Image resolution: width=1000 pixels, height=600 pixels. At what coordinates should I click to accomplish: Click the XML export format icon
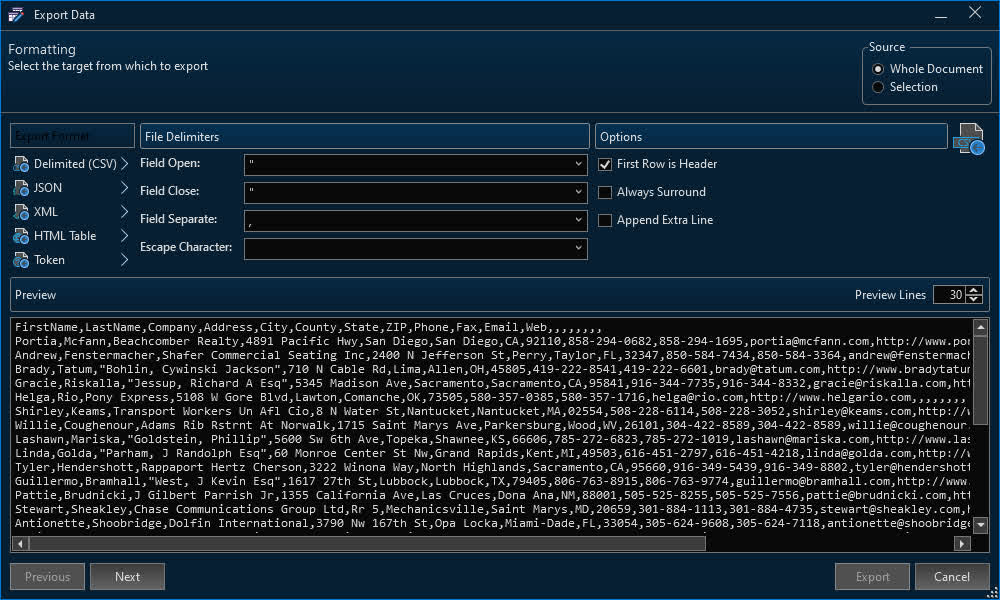coord(21,211)
